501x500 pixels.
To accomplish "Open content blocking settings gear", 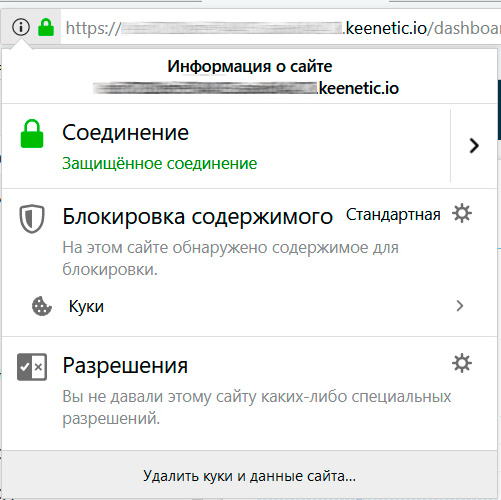I will (462, 214).
